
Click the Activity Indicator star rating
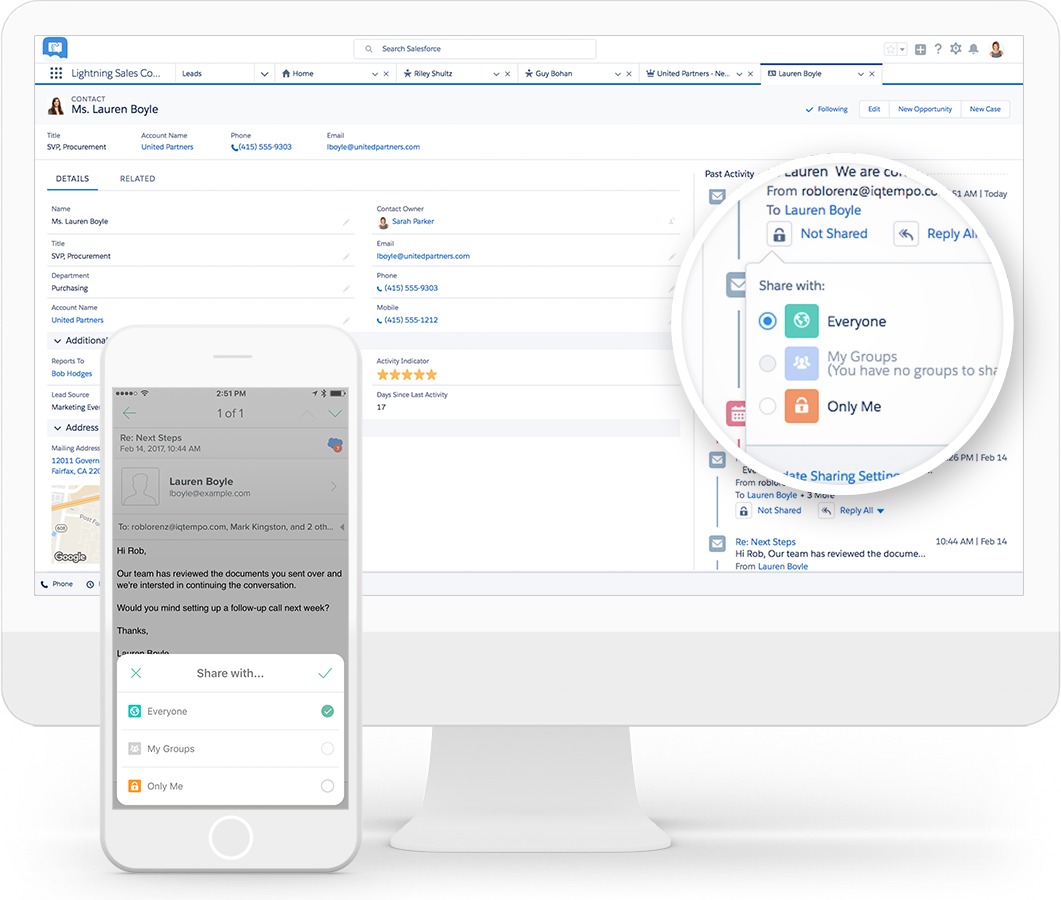tap(407, 375)
